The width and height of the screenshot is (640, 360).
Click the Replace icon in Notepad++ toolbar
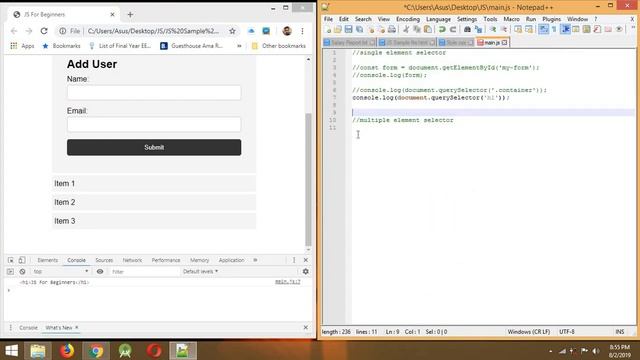click(x=478, y=29)
